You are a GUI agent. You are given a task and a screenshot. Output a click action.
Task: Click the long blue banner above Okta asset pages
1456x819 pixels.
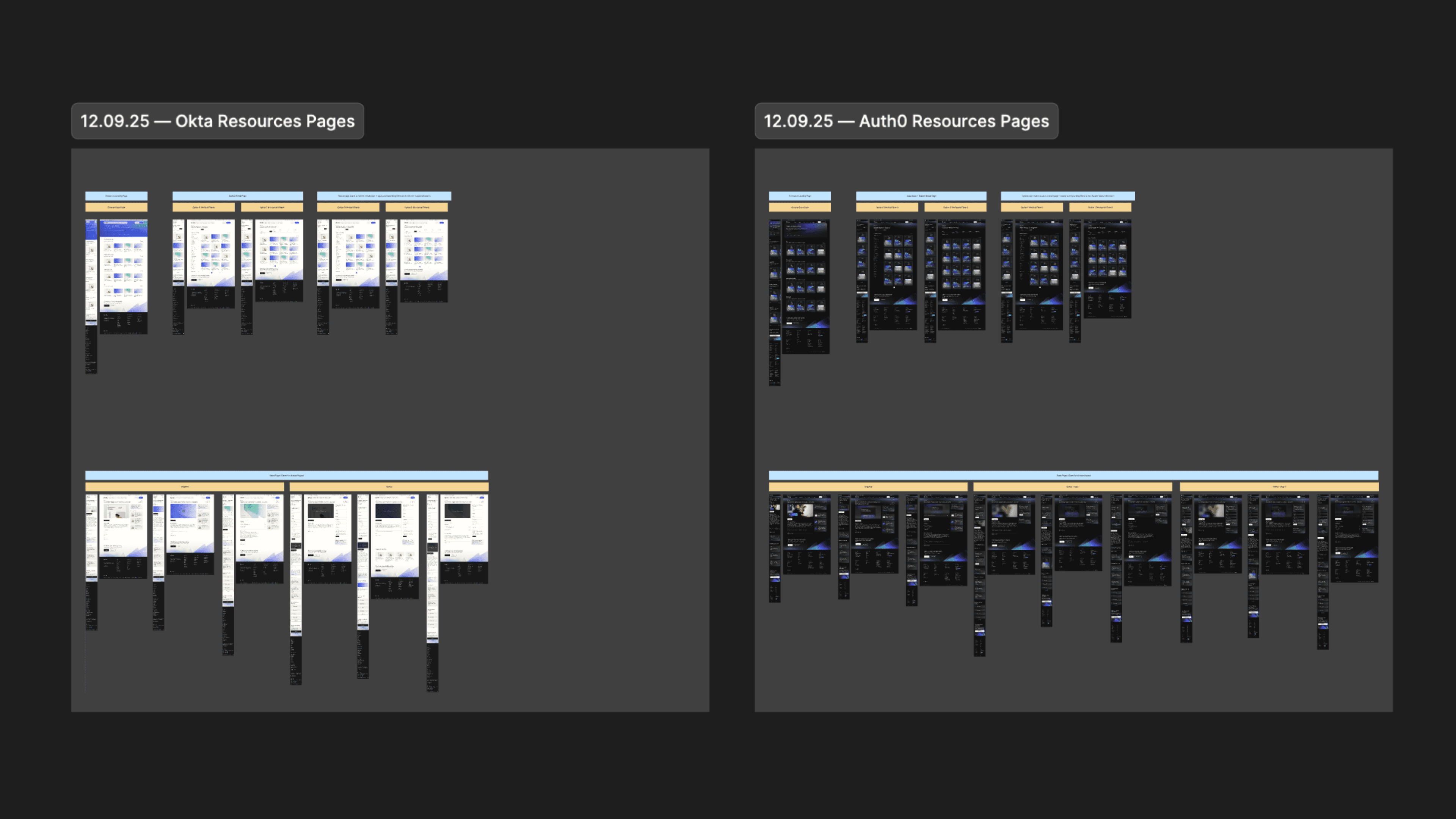coord(287,475)
